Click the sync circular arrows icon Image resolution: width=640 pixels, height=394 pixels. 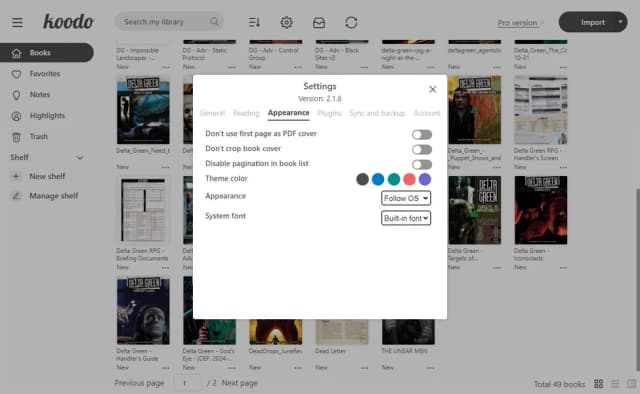tap(351, 22)
